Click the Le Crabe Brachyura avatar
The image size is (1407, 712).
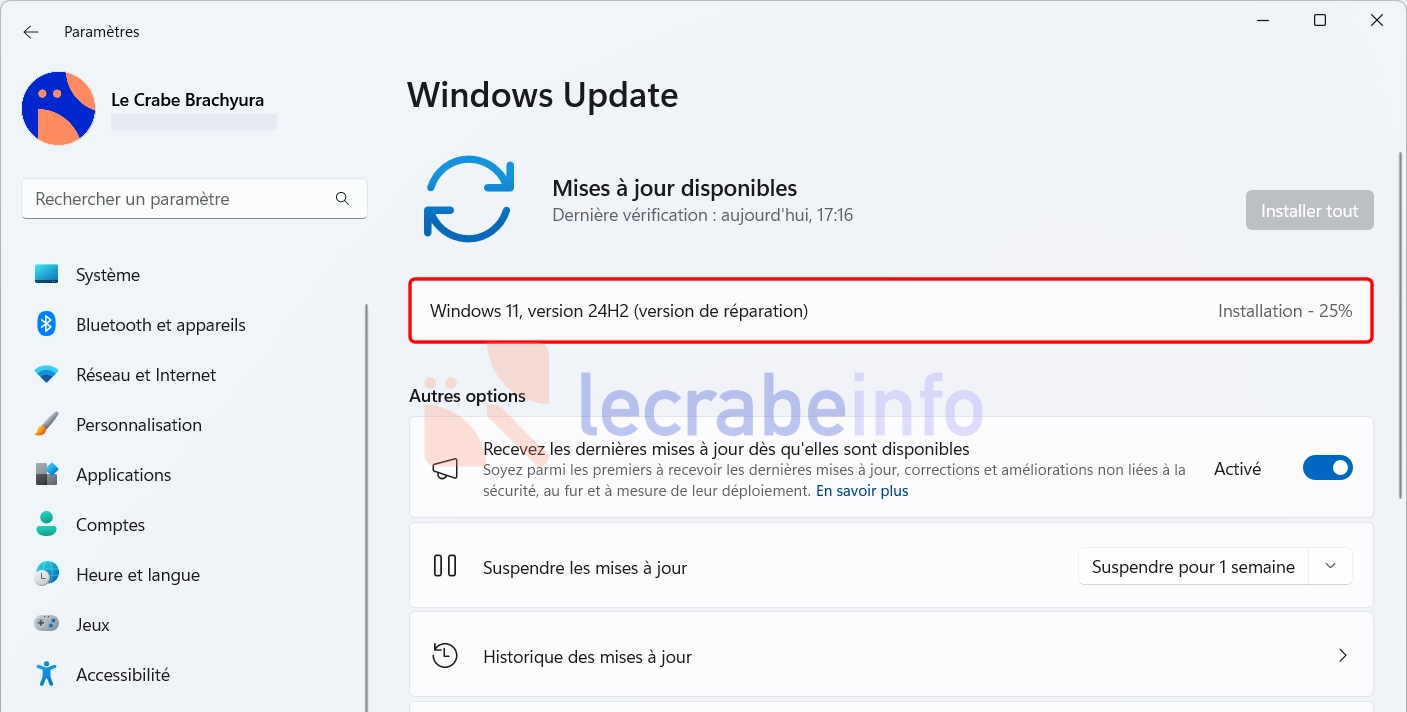coord(58,108)
